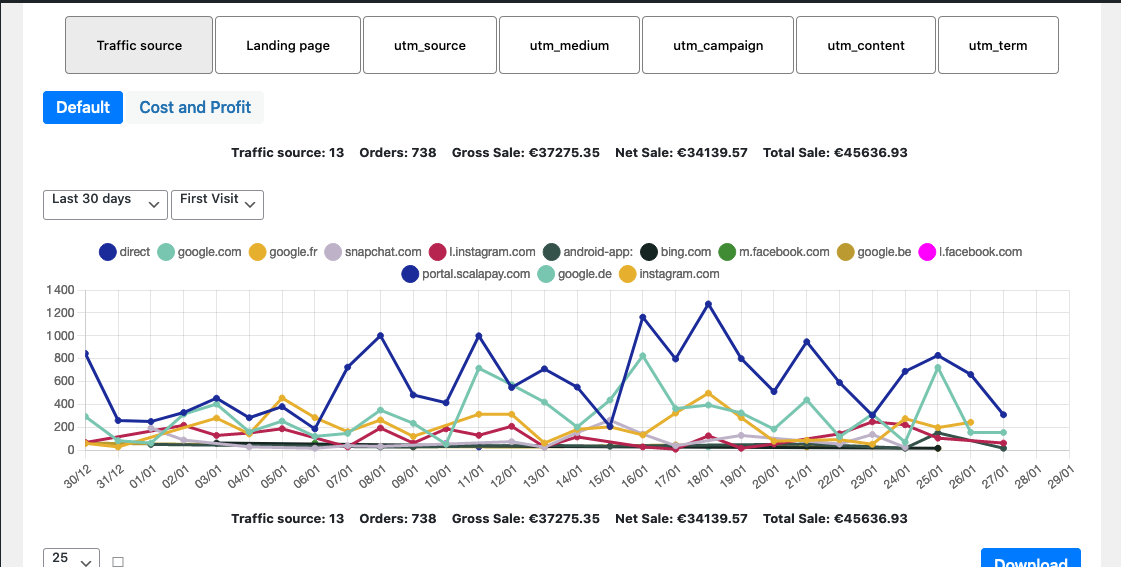1121x567 pixels.
Task: Click portal.scalapay.com legend icon
Action: pyautogui.click(x=410, y=273)
